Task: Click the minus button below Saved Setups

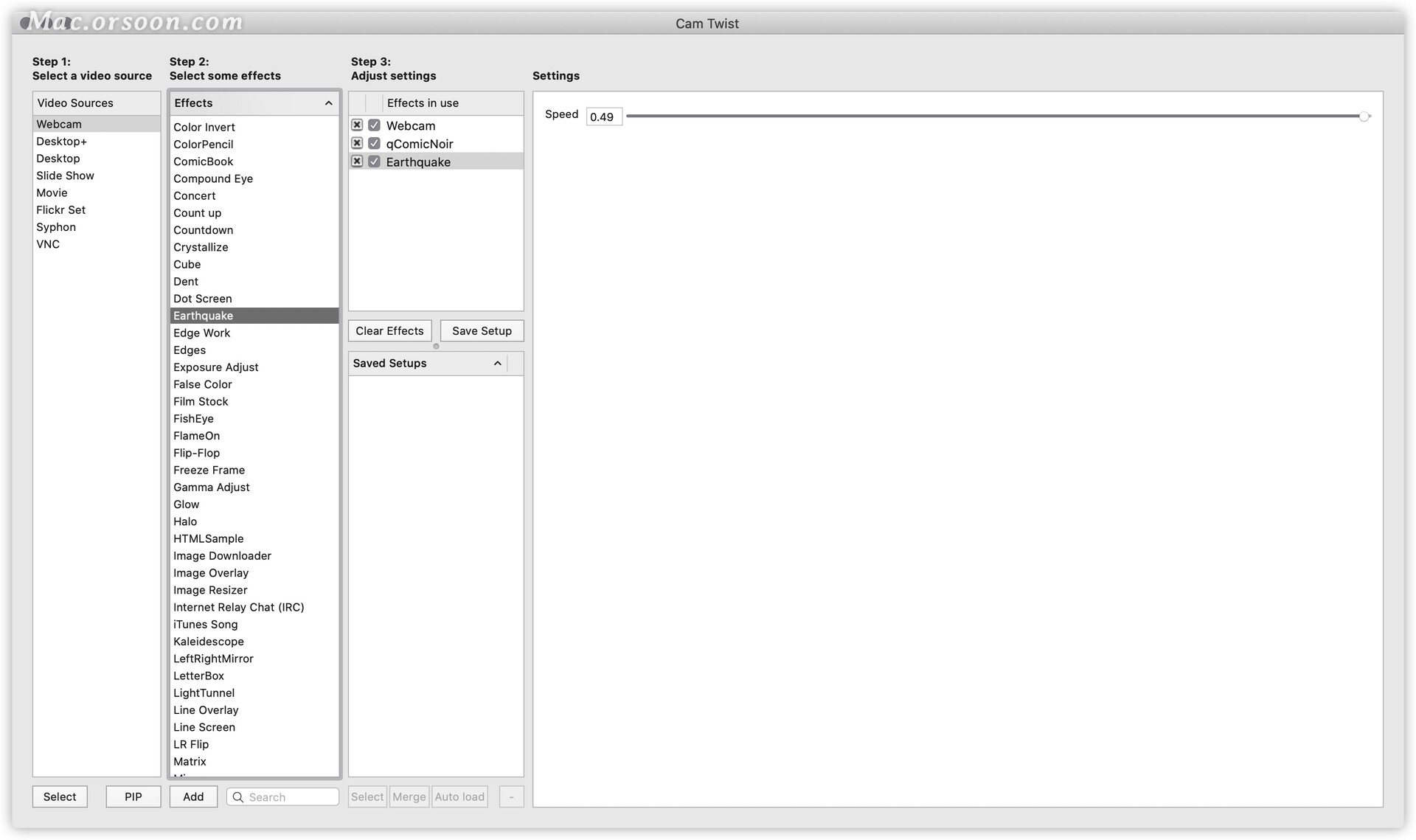Action: click(x=511, y=797)
